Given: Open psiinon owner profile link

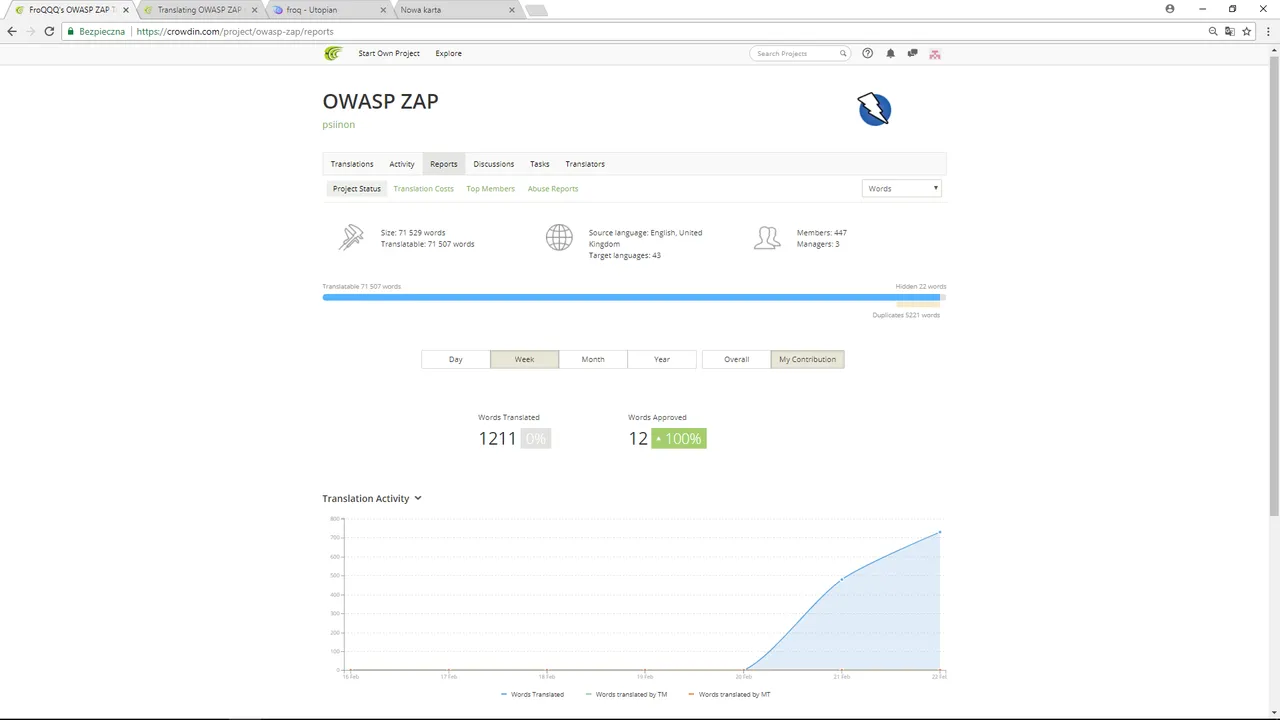Looking at the screenshot, I should pyautogui.click(x=339, y=124).
